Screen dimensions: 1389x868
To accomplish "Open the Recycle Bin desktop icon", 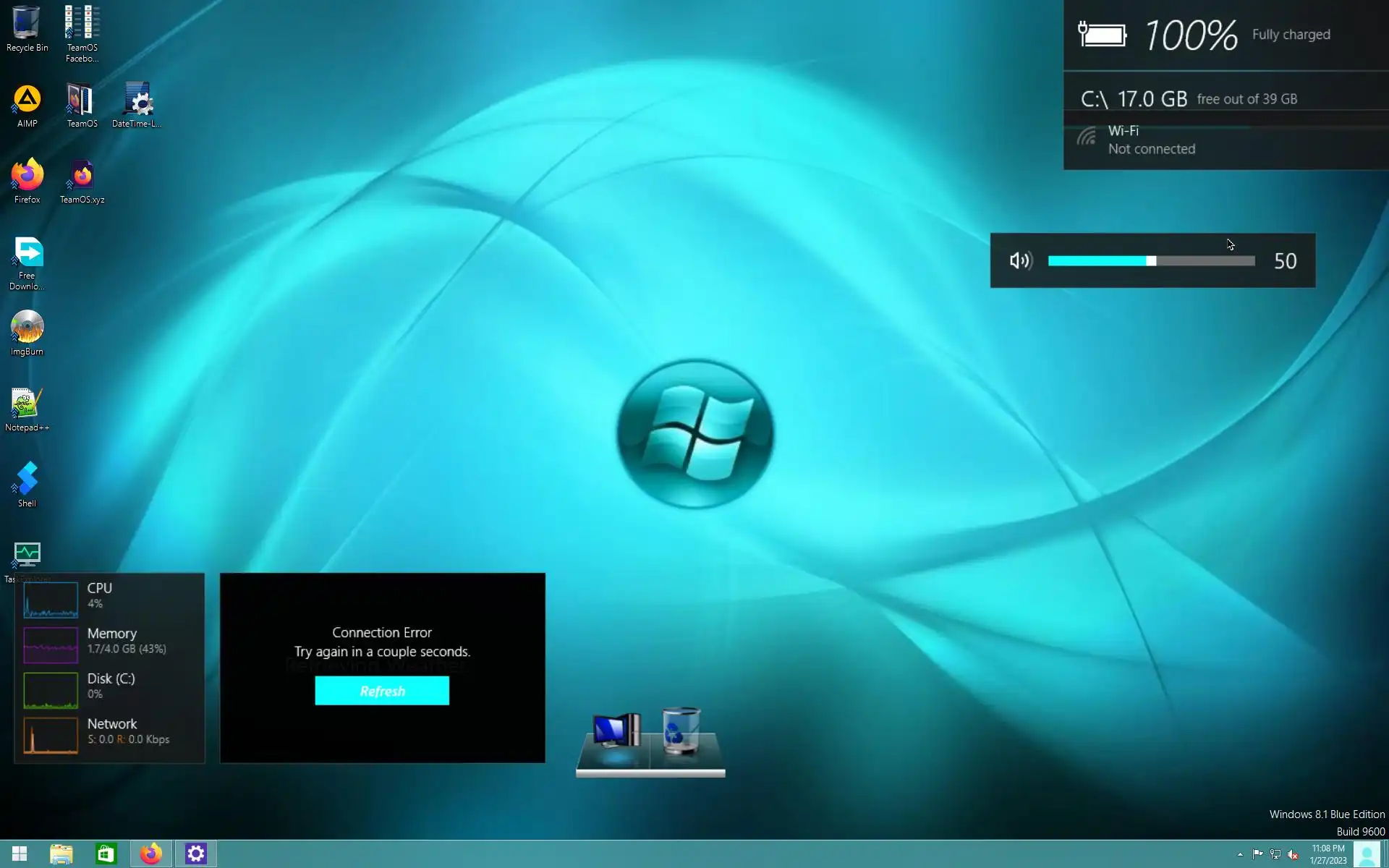I will click(27, 27).
